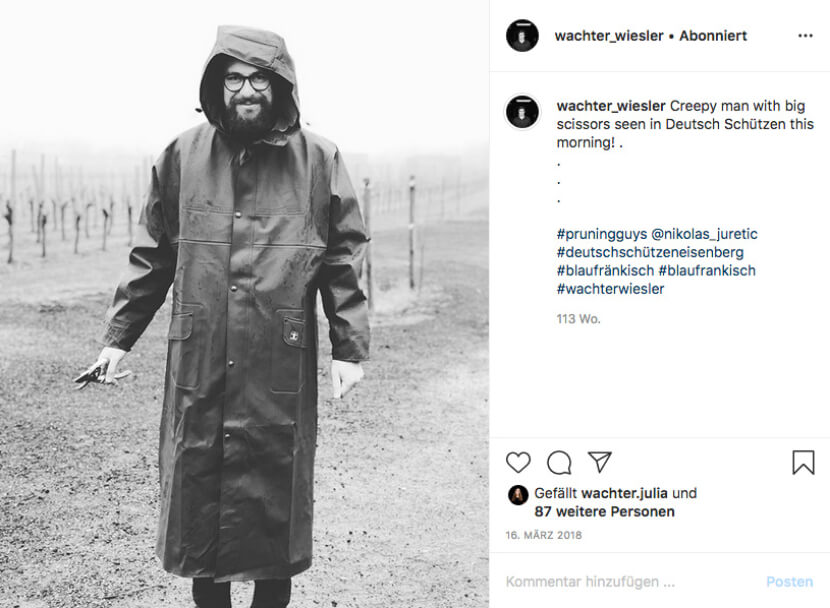The height and width of the screenshot is (608, 830).
Task: Open comments via speech bubble icon
Action: [559, 462]
